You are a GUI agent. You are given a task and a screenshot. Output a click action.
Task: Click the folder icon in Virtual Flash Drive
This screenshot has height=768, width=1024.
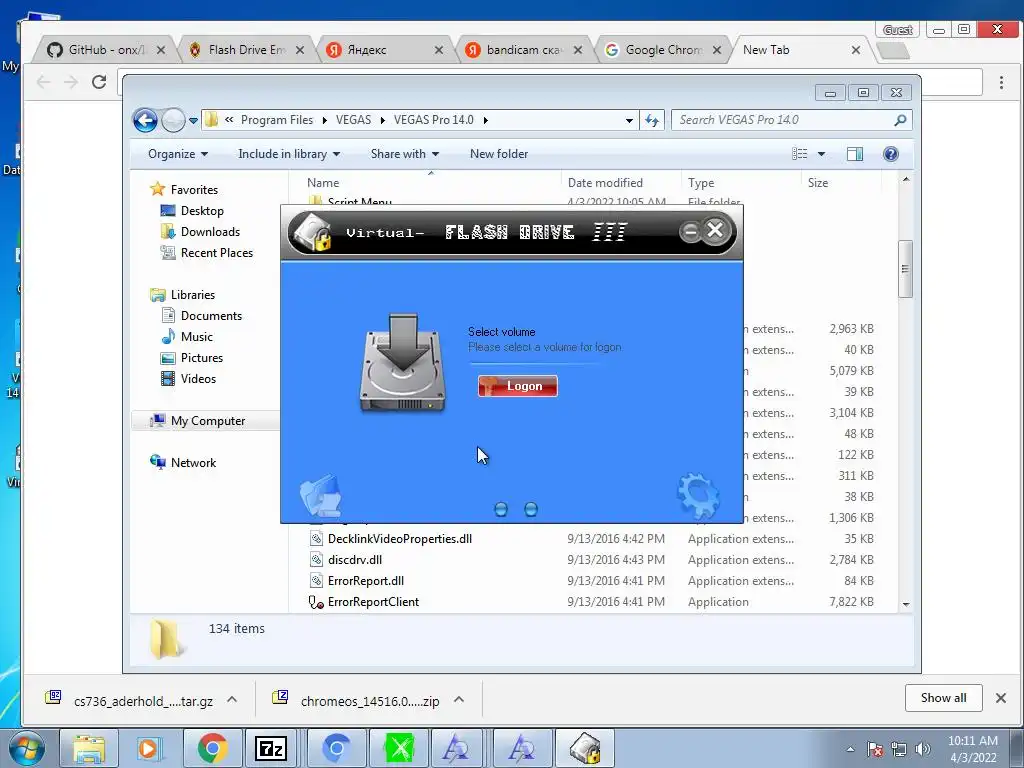(321, 496)
